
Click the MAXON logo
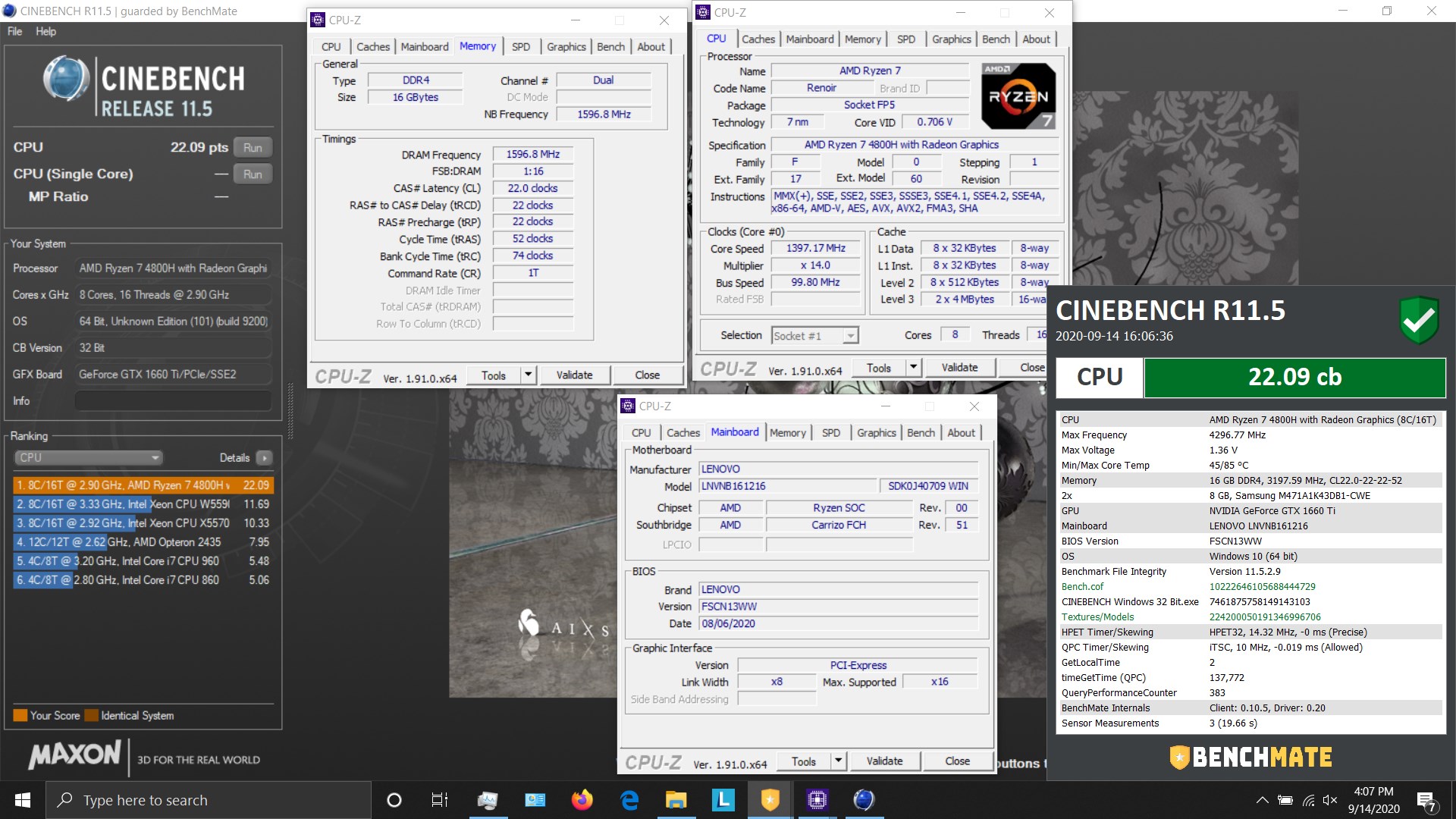74,755
